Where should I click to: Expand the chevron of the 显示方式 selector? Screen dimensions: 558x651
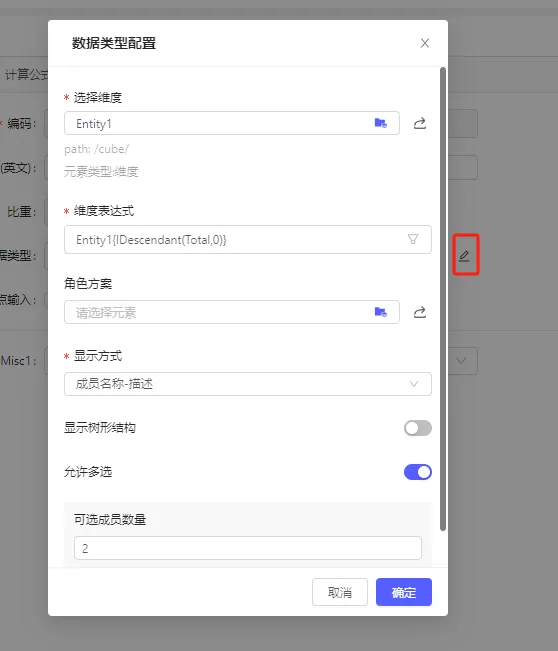414,384
